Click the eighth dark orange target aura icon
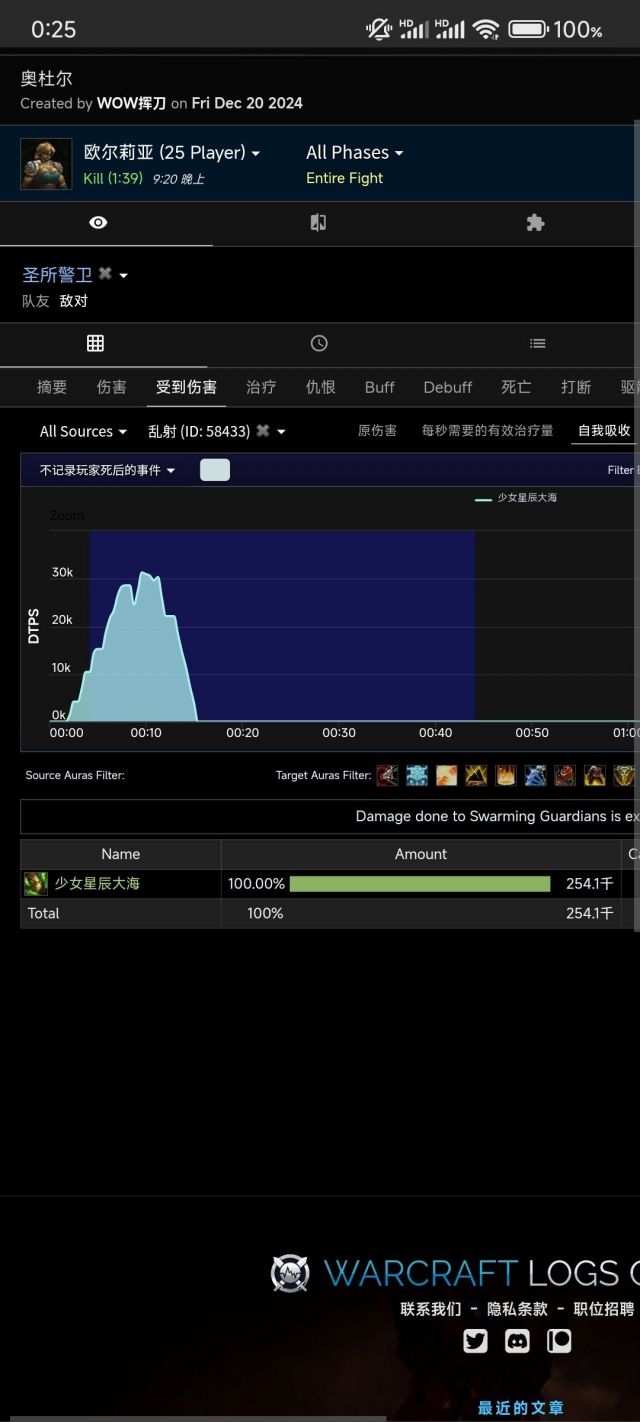 click(595, 775)
